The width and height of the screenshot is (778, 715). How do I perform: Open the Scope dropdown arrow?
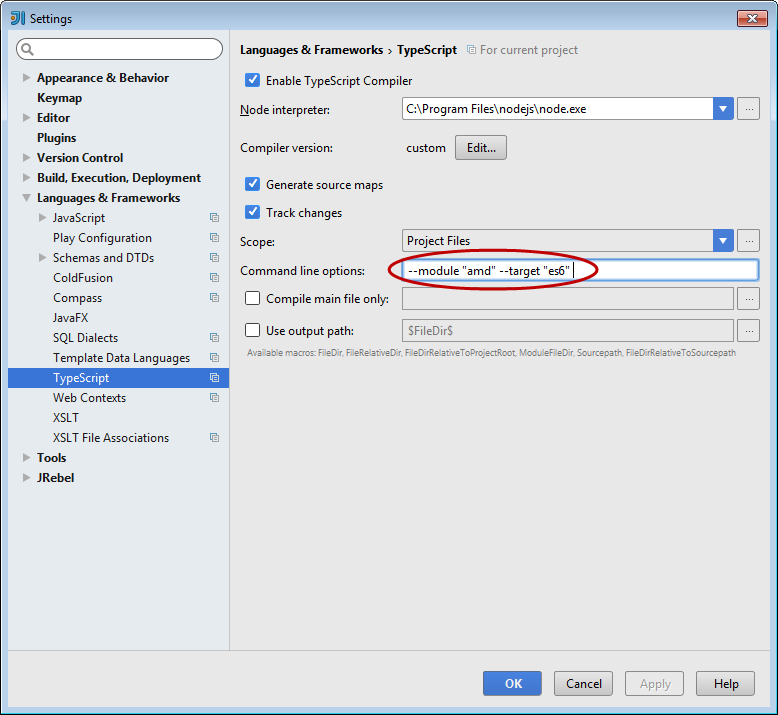tap(723, 241)
